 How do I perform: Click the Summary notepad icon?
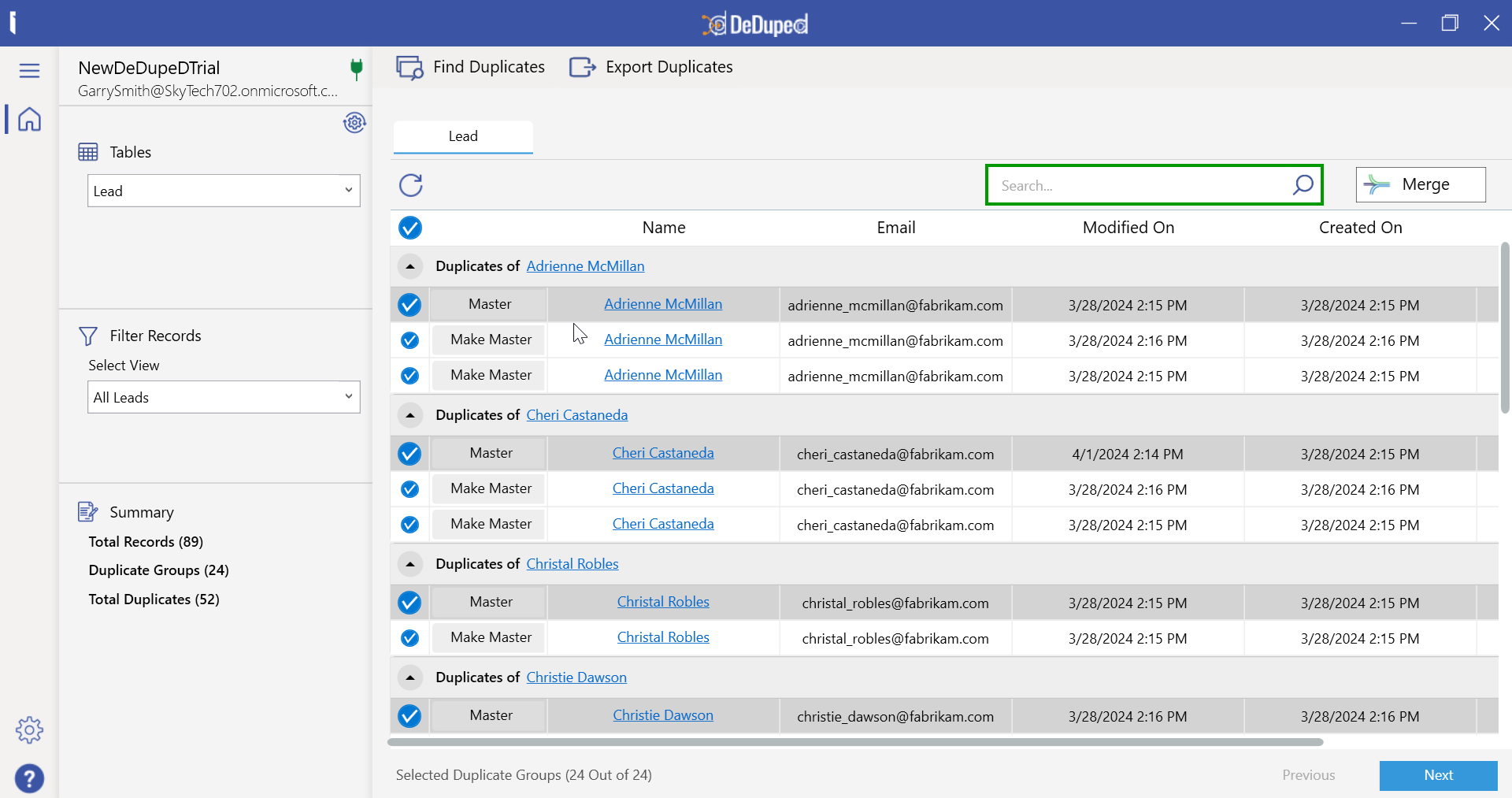87,512
